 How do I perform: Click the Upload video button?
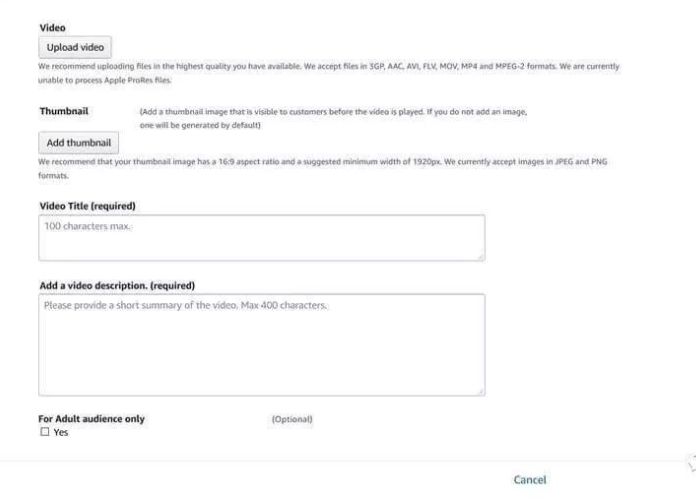(x=76, y=47)
